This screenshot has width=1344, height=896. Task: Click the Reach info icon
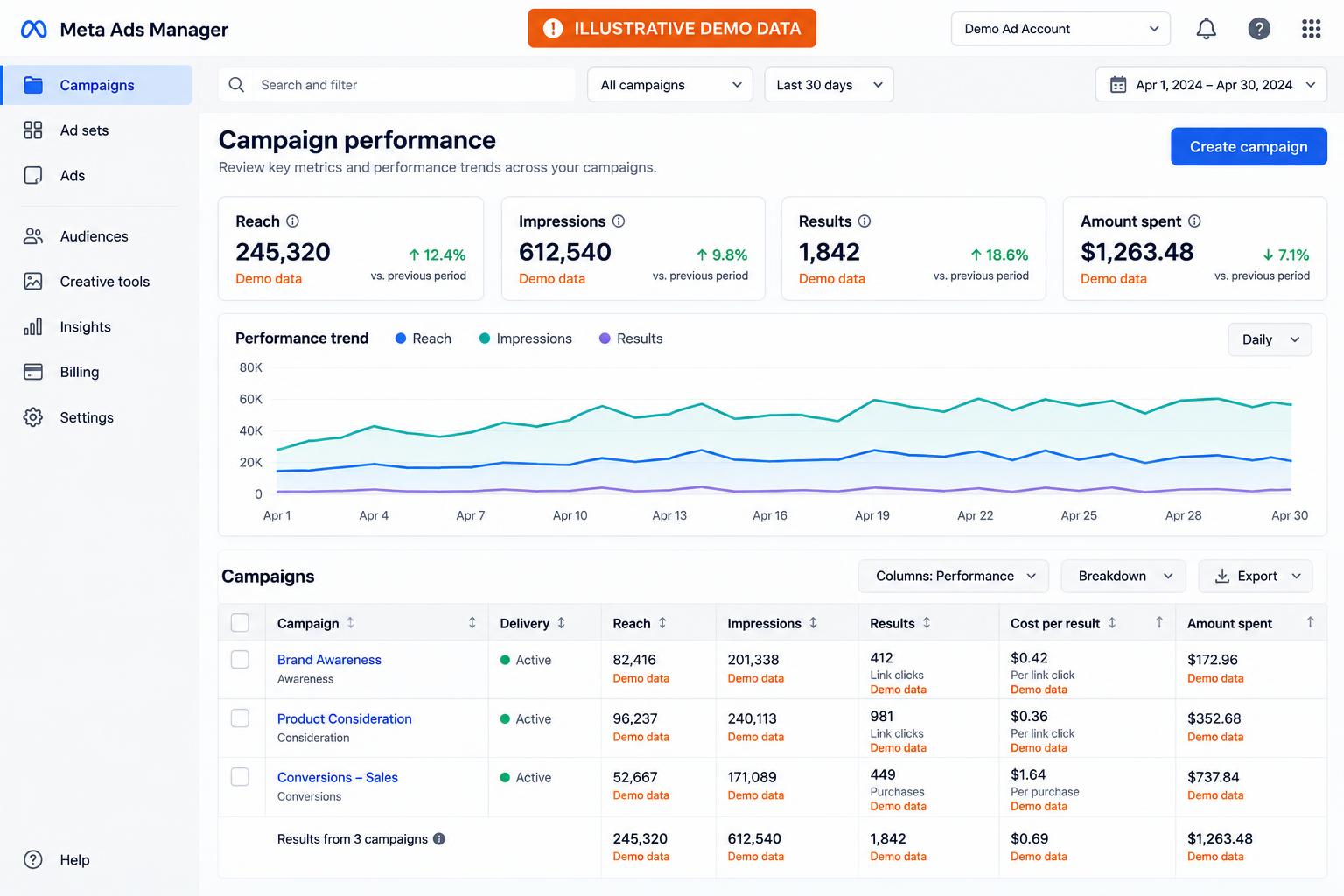point(293,221)
